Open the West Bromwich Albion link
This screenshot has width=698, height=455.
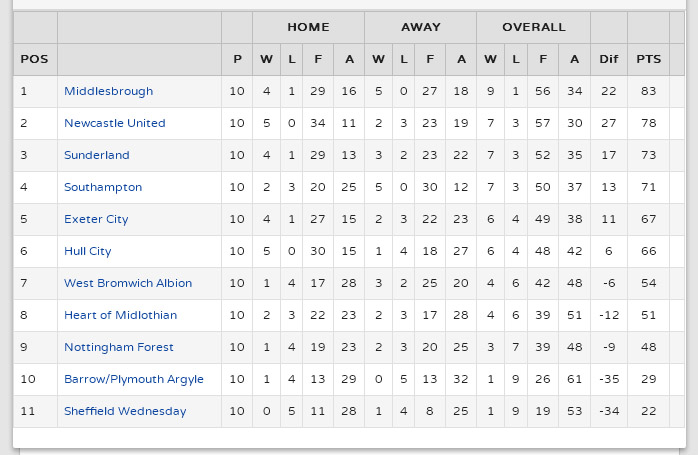pos(128,283)
